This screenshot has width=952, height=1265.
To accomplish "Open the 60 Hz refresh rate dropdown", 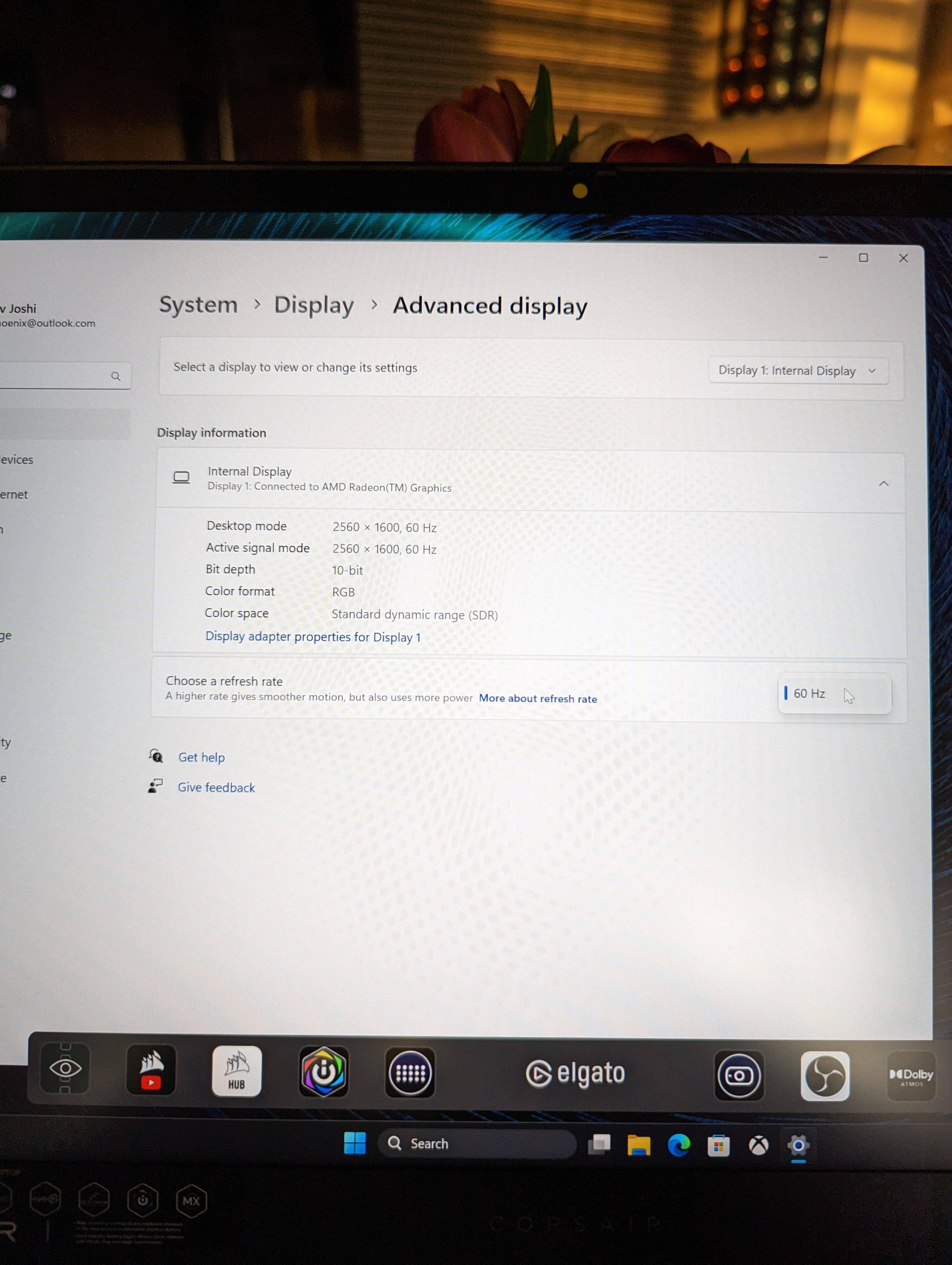I will coord(834,694).
